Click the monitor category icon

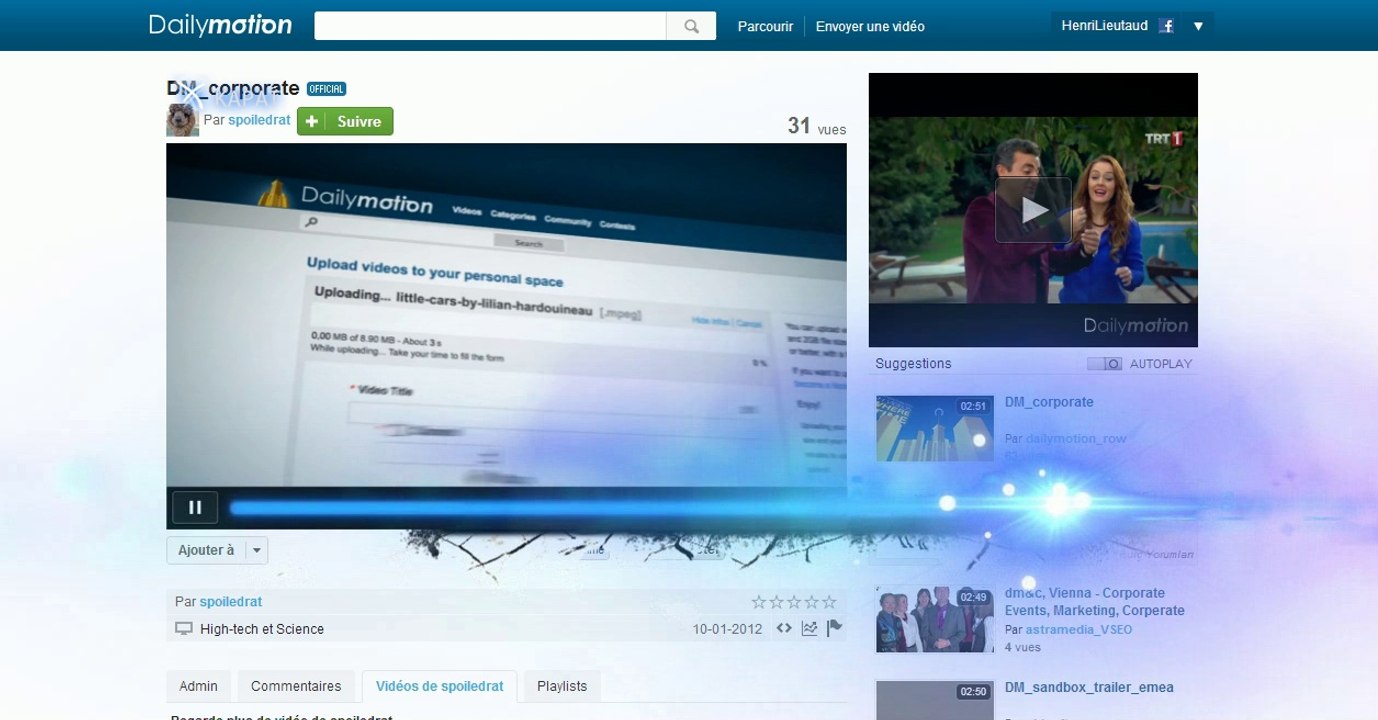pyautogui.click(x=183, y=629)
